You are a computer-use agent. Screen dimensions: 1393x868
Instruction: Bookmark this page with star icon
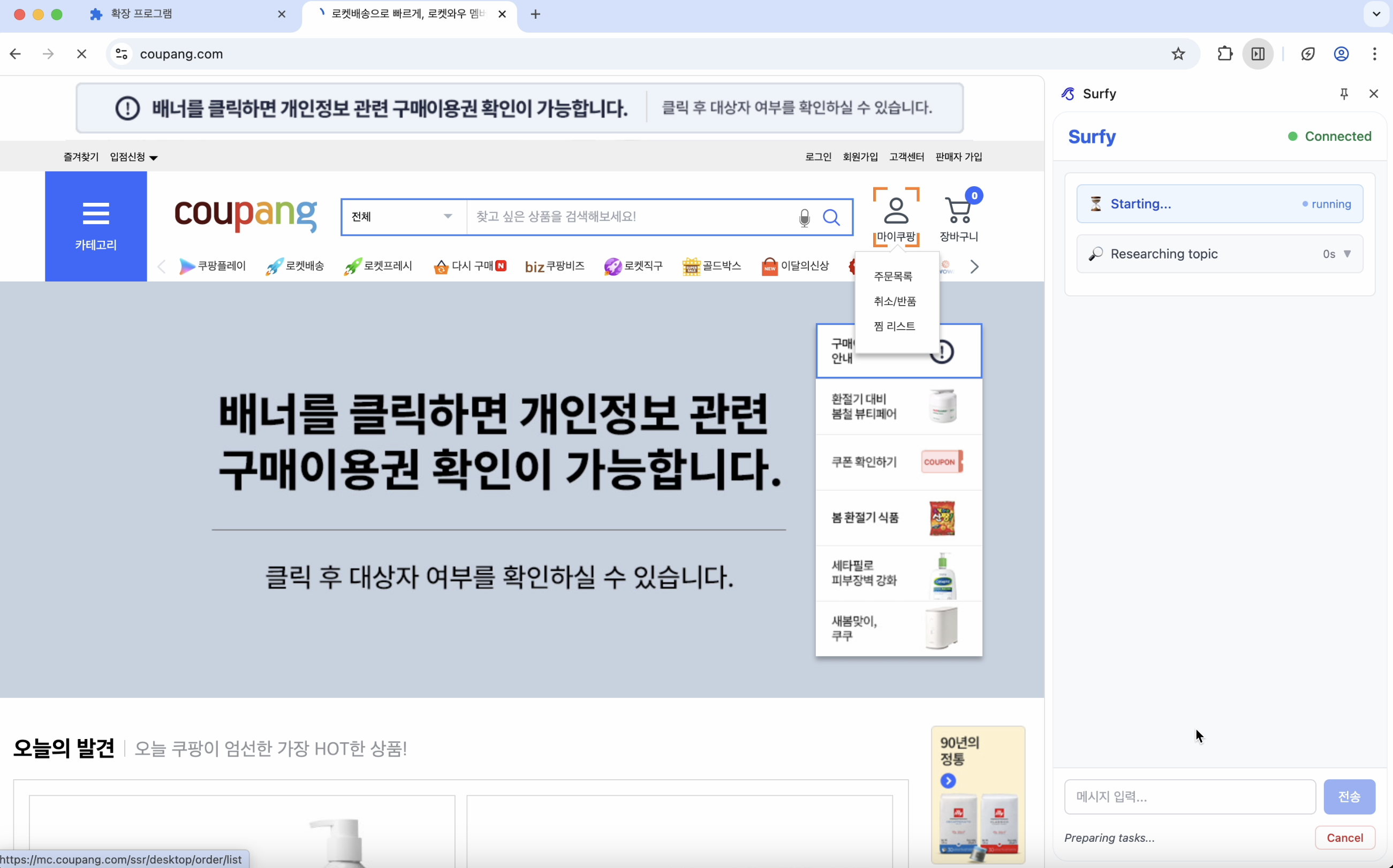pos(1178,54)
